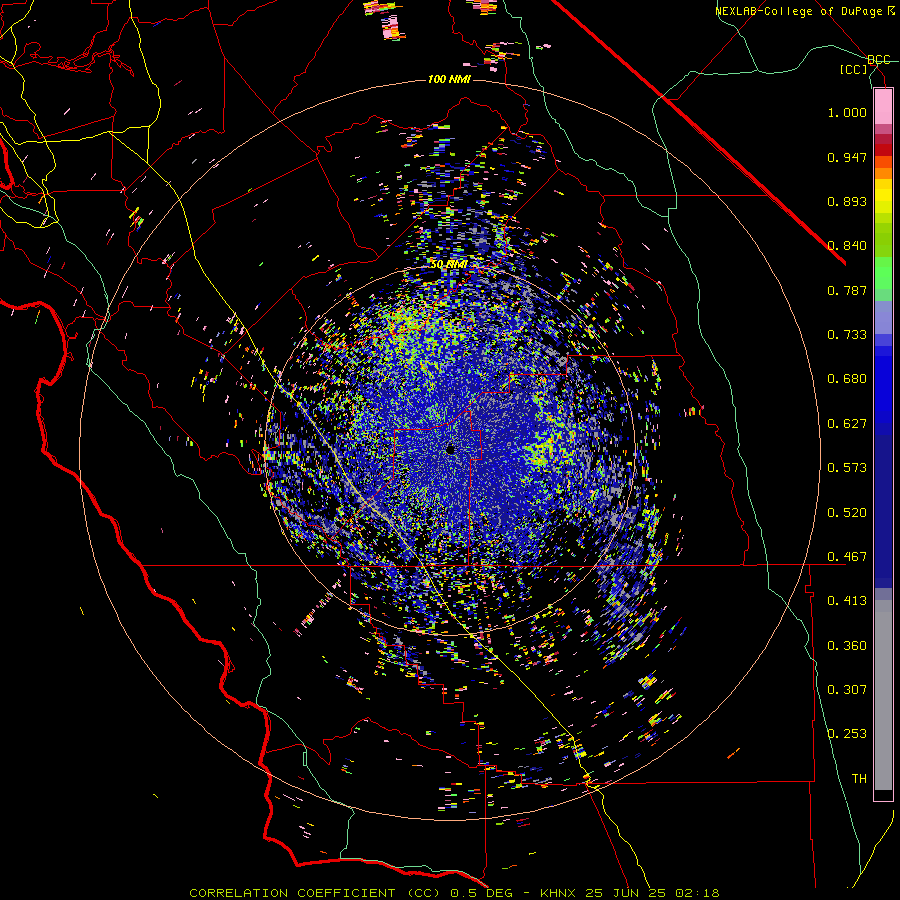Select the 1.000 scale value
Image resolution: width=900 pixels, height=900 pixels.
[x=847, y=112]
